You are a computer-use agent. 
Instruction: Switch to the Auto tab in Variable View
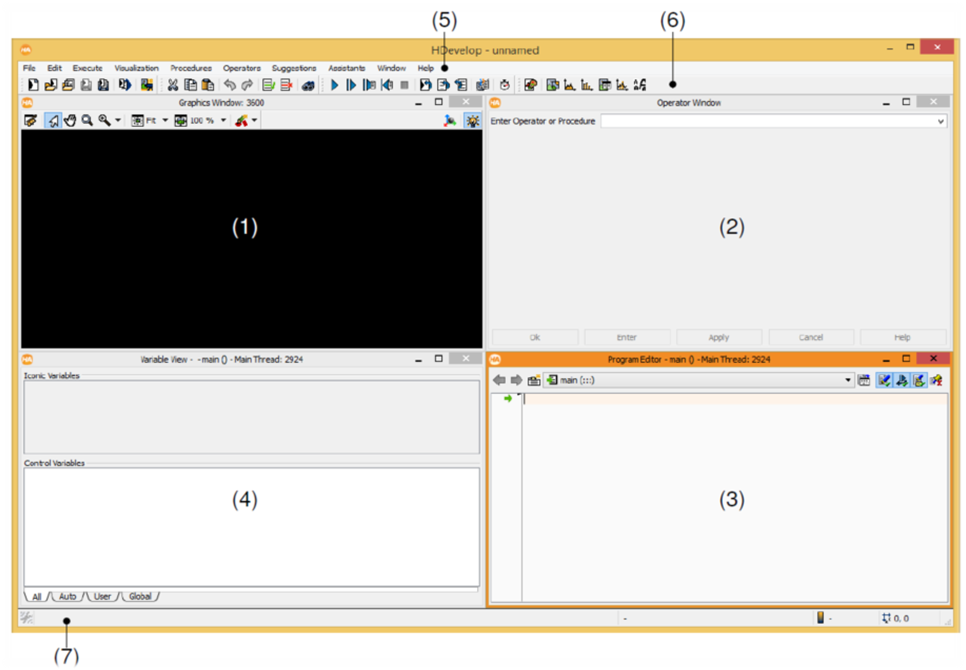pos(68,597)
